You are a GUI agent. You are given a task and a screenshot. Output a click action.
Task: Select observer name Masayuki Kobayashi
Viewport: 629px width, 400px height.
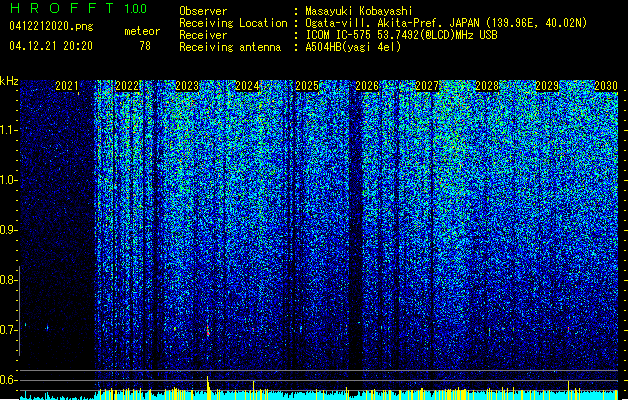click(359, 11)
